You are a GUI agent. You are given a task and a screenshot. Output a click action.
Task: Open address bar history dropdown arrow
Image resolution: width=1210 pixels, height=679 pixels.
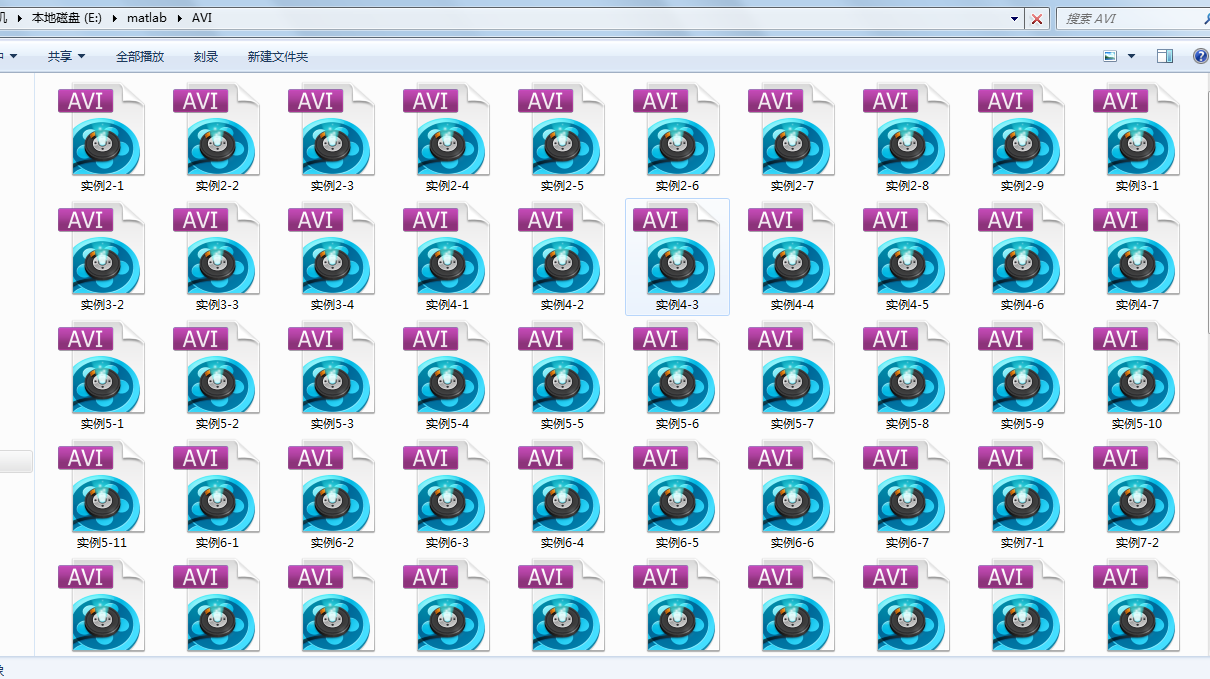(x=1015, y=19)
